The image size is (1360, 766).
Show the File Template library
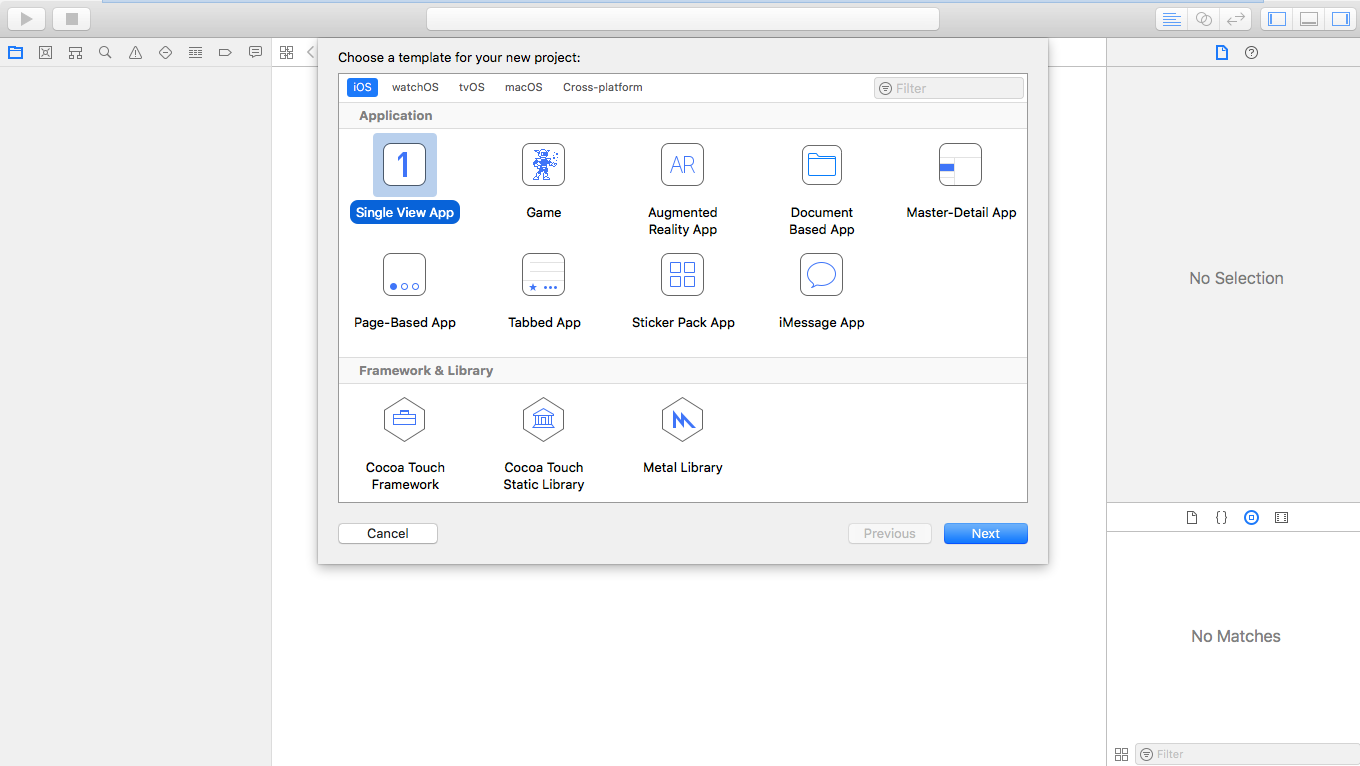1191,518
